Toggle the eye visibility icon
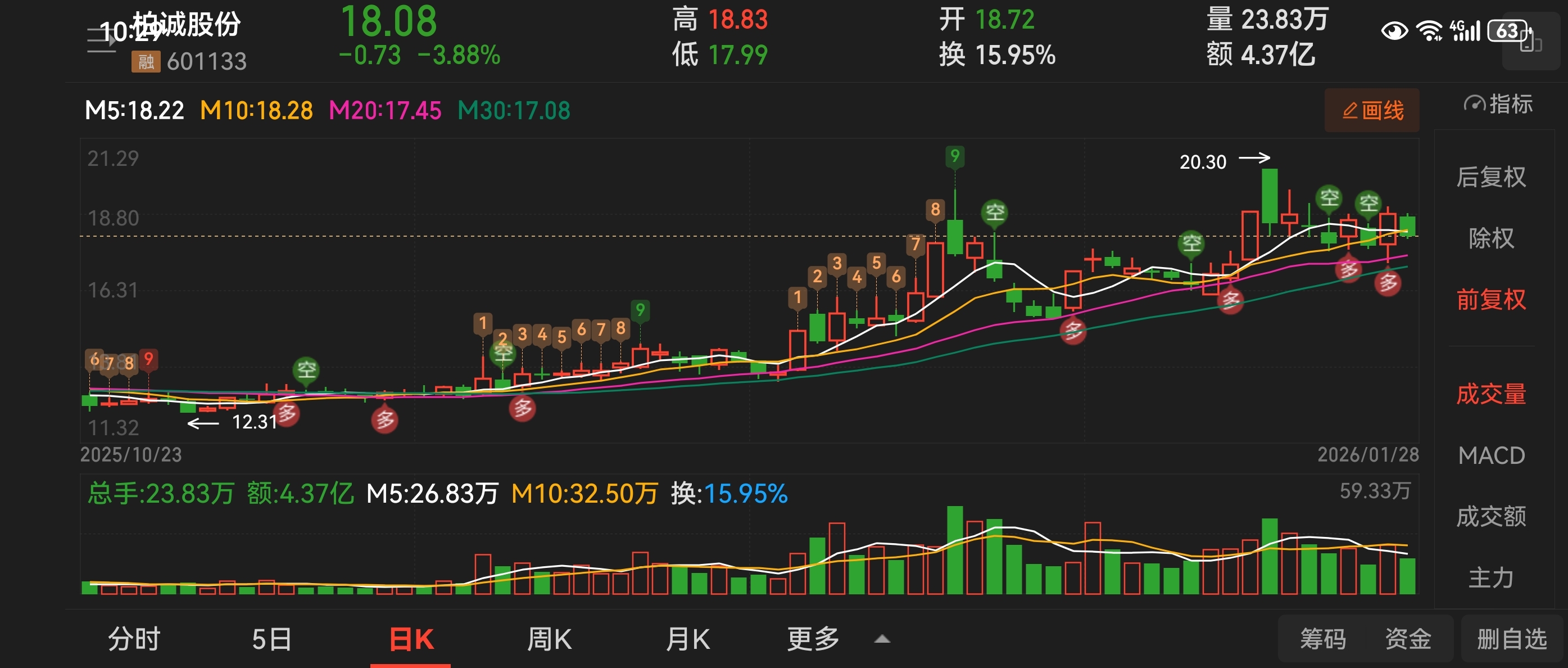This screenshot has width=1568, height=668. [1394, 30]
